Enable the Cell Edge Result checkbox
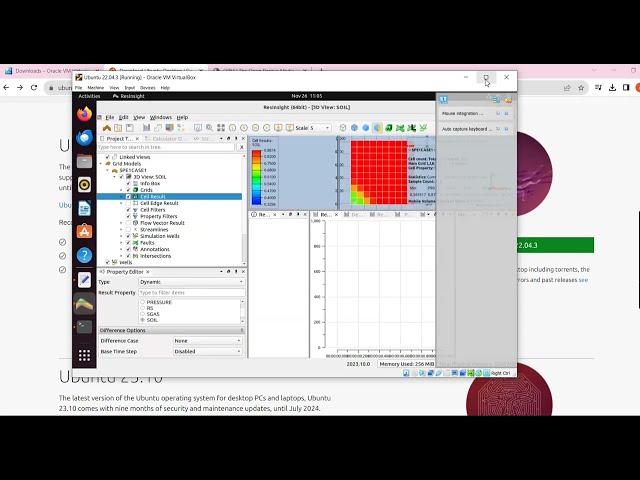The width and height of the screenshot is (640, 480). coord(129,203)
